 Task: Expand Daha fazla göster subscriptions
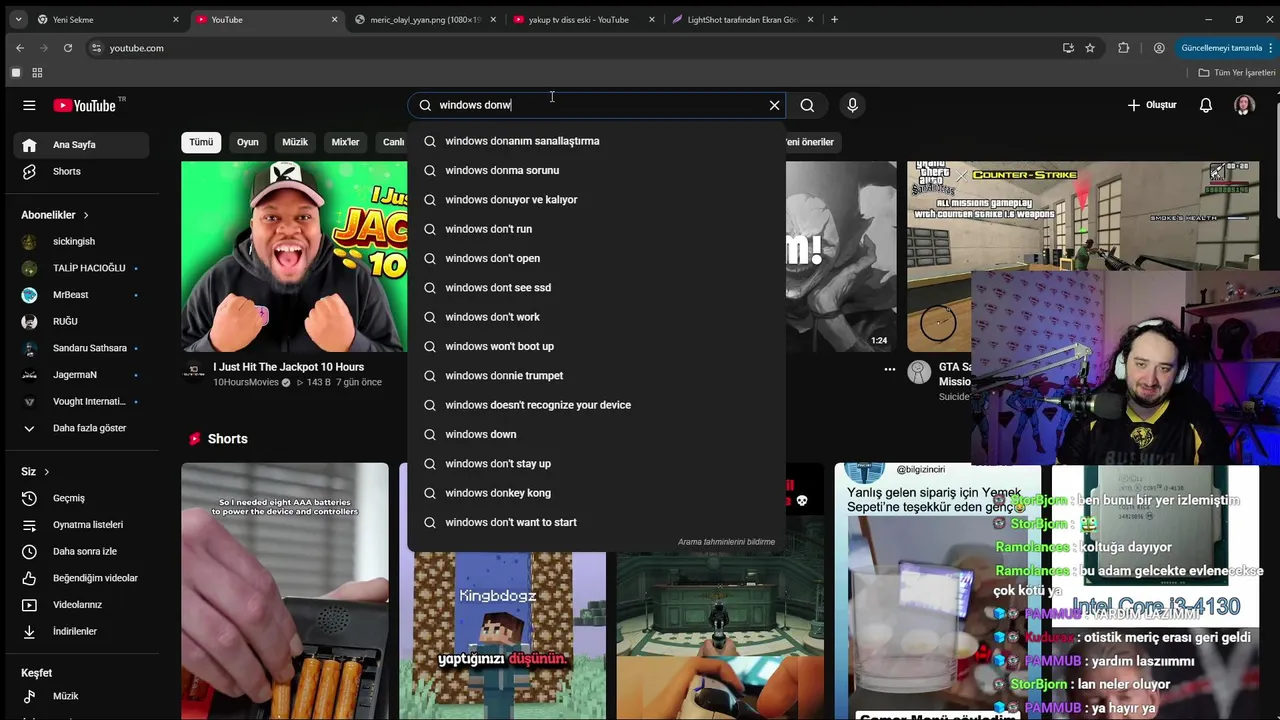82,428
